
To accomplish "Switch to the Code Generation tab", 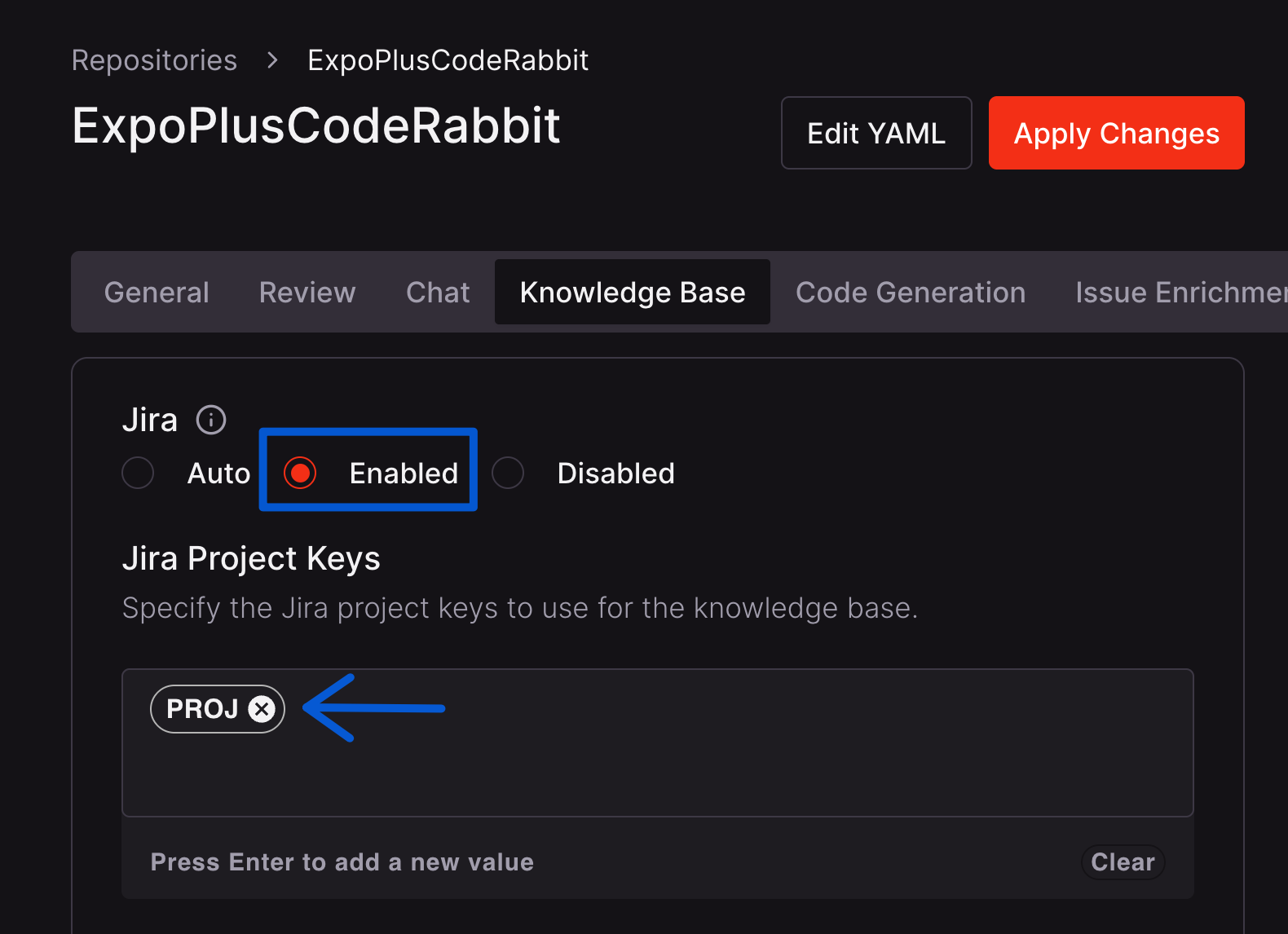I will click(x=911, y=292).
